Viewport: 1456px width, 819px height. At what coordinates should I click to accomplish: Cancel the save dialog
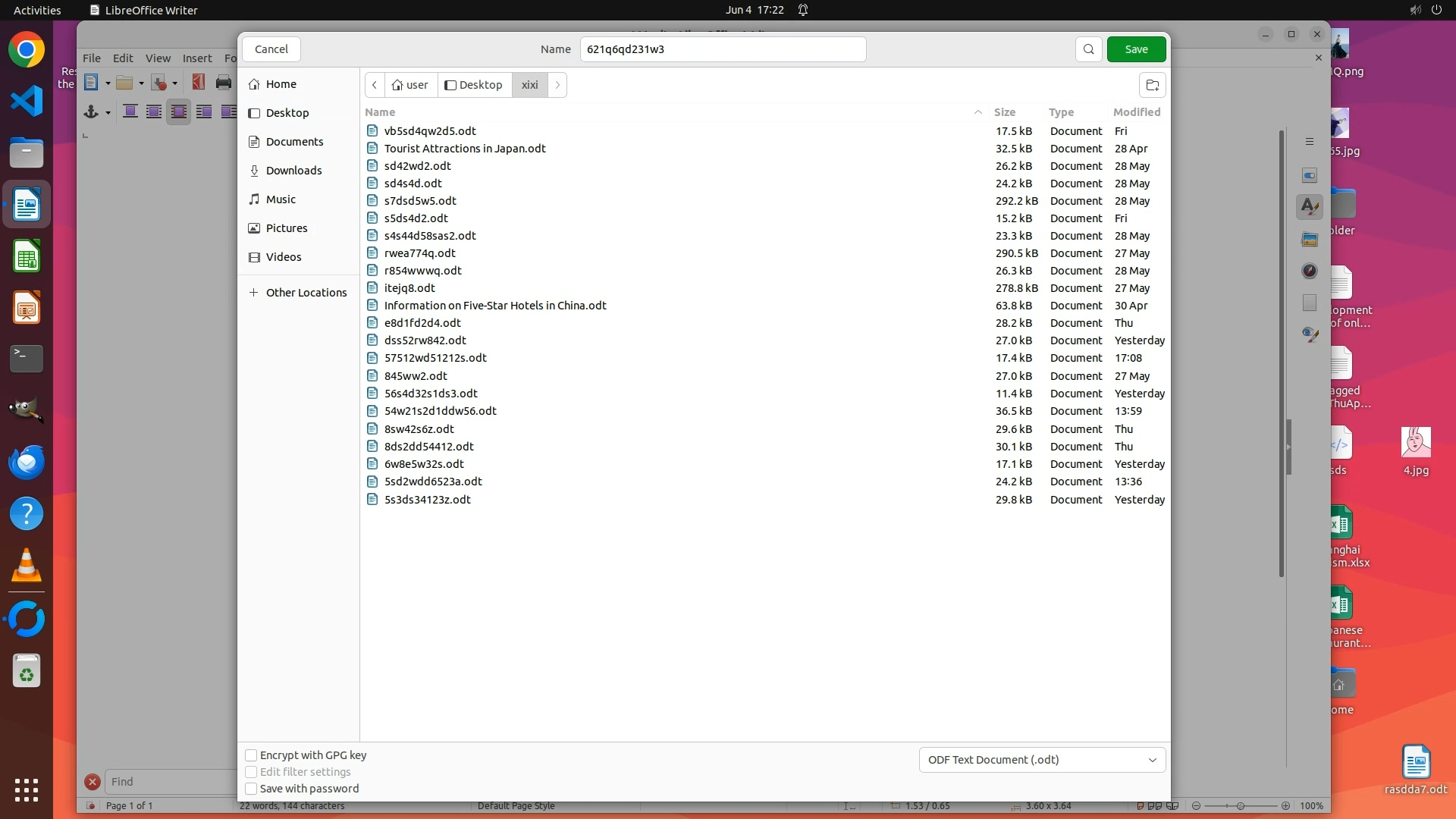(x=271, y=49)
